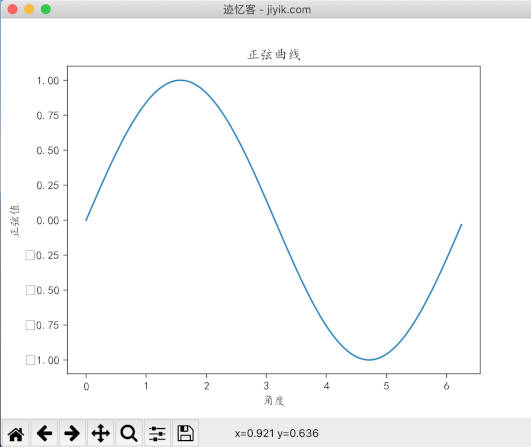The image size is (531, 447).
Task: Save the figure with floppy icon
Action: [185, 433]
